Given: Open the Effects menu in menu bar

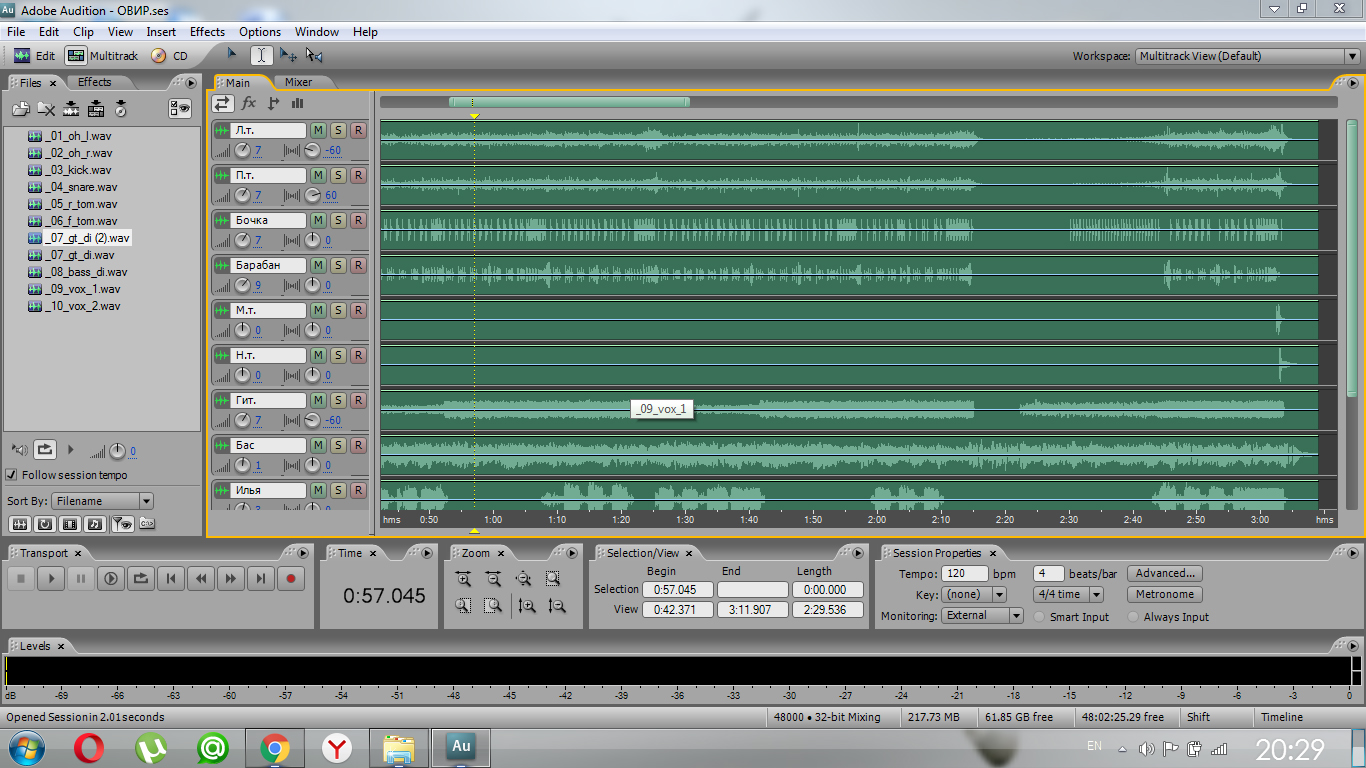Looking at the screenshot, I should [x=207, y=32].
